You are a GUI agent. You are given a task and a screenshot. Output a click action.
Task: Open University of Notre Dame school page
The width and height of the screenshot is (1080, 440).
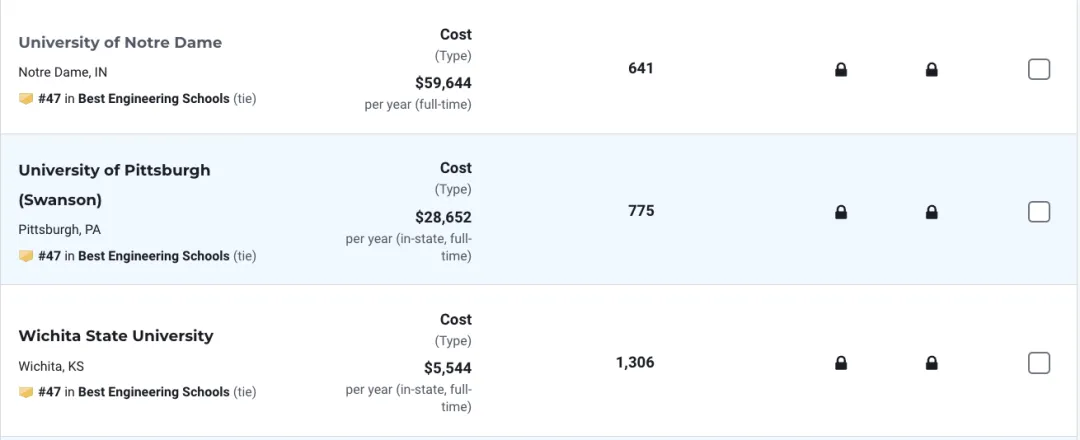(120, 43)
